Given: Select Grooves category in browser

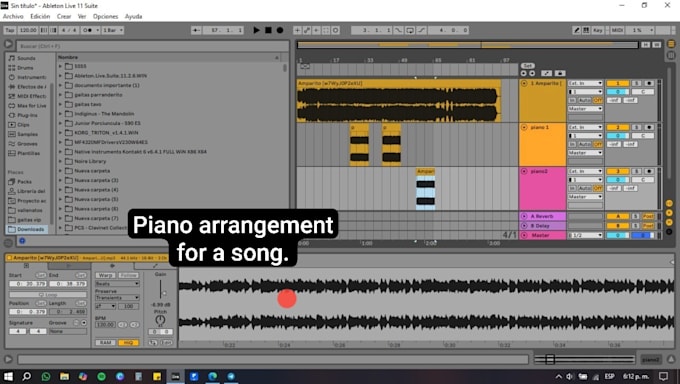Looking at the screenshot, I should [x=27, y=144].
